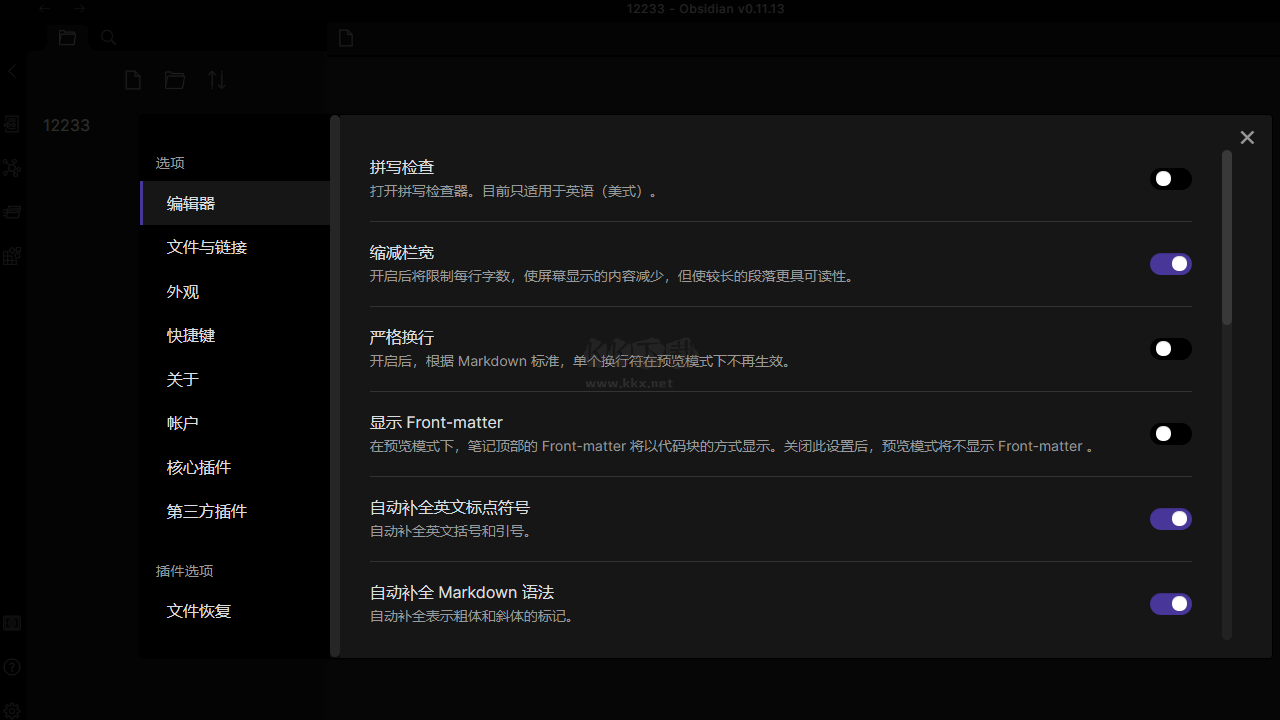Viewport: 1280px width, 720px height.
Task: Select the 外观 settings section
Action: point(183,291)
